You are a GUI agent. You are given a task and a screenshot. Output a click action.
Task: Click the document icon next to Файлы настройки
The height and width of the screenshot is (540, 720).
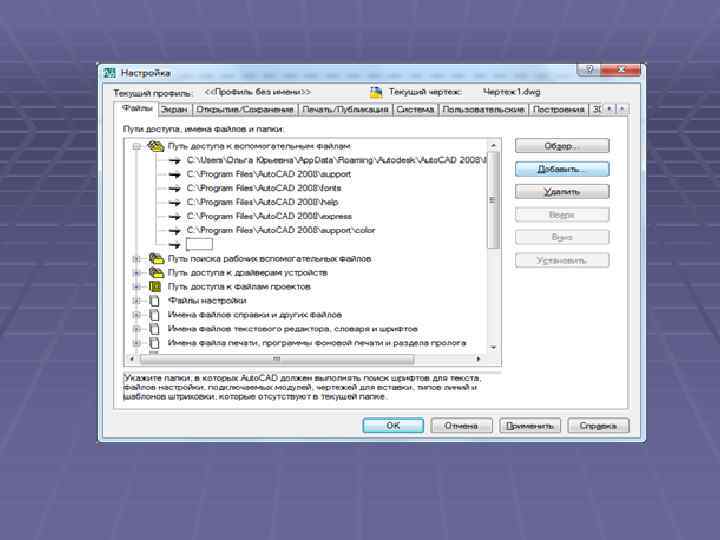click(155, 301)
